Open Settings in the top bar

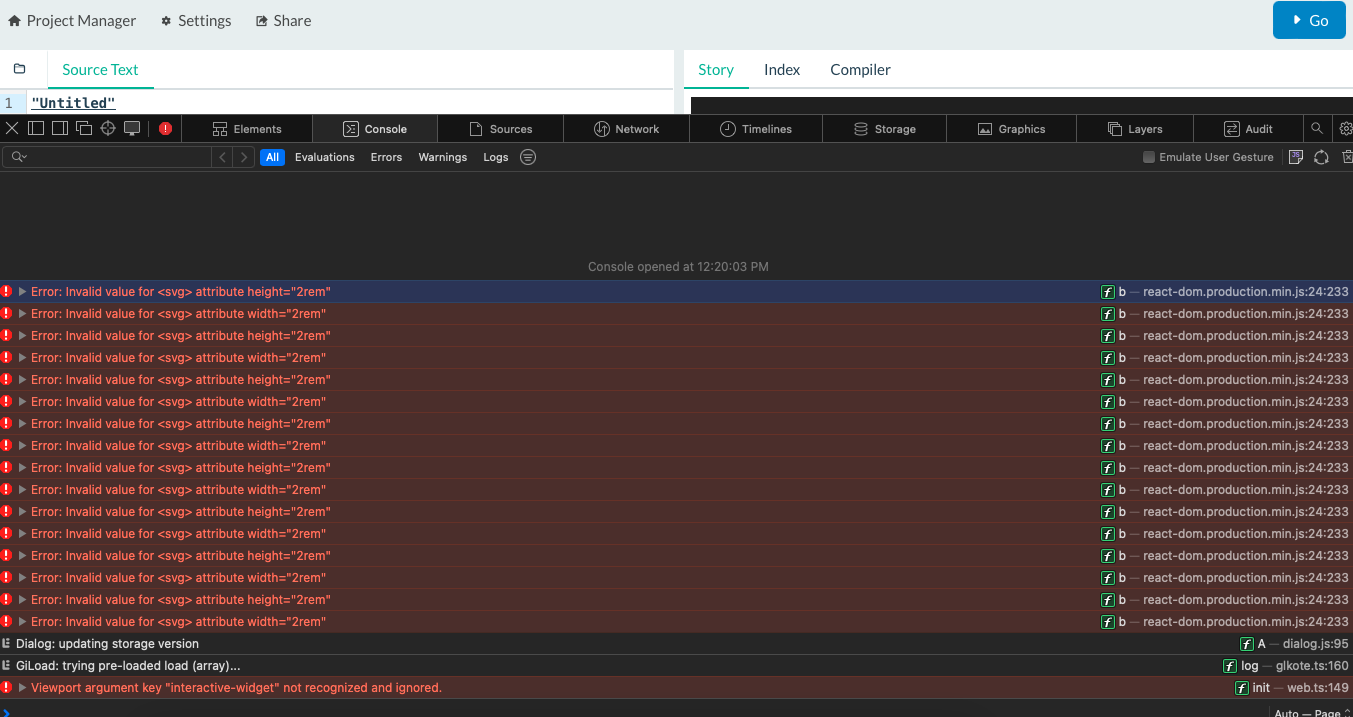[196, 20]
